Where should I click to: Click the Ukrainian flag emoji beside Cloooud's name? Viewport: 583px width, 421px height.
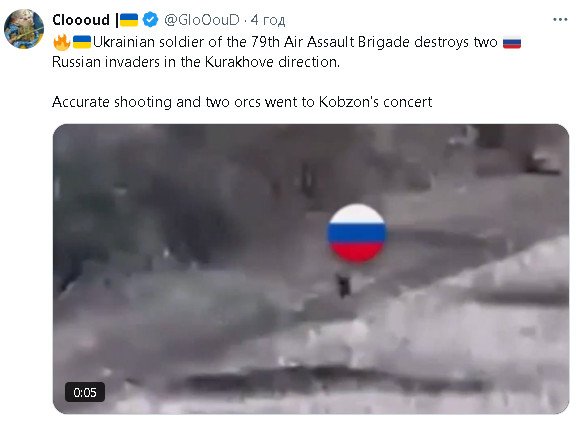pyautogui.click(x=129, y=20)
